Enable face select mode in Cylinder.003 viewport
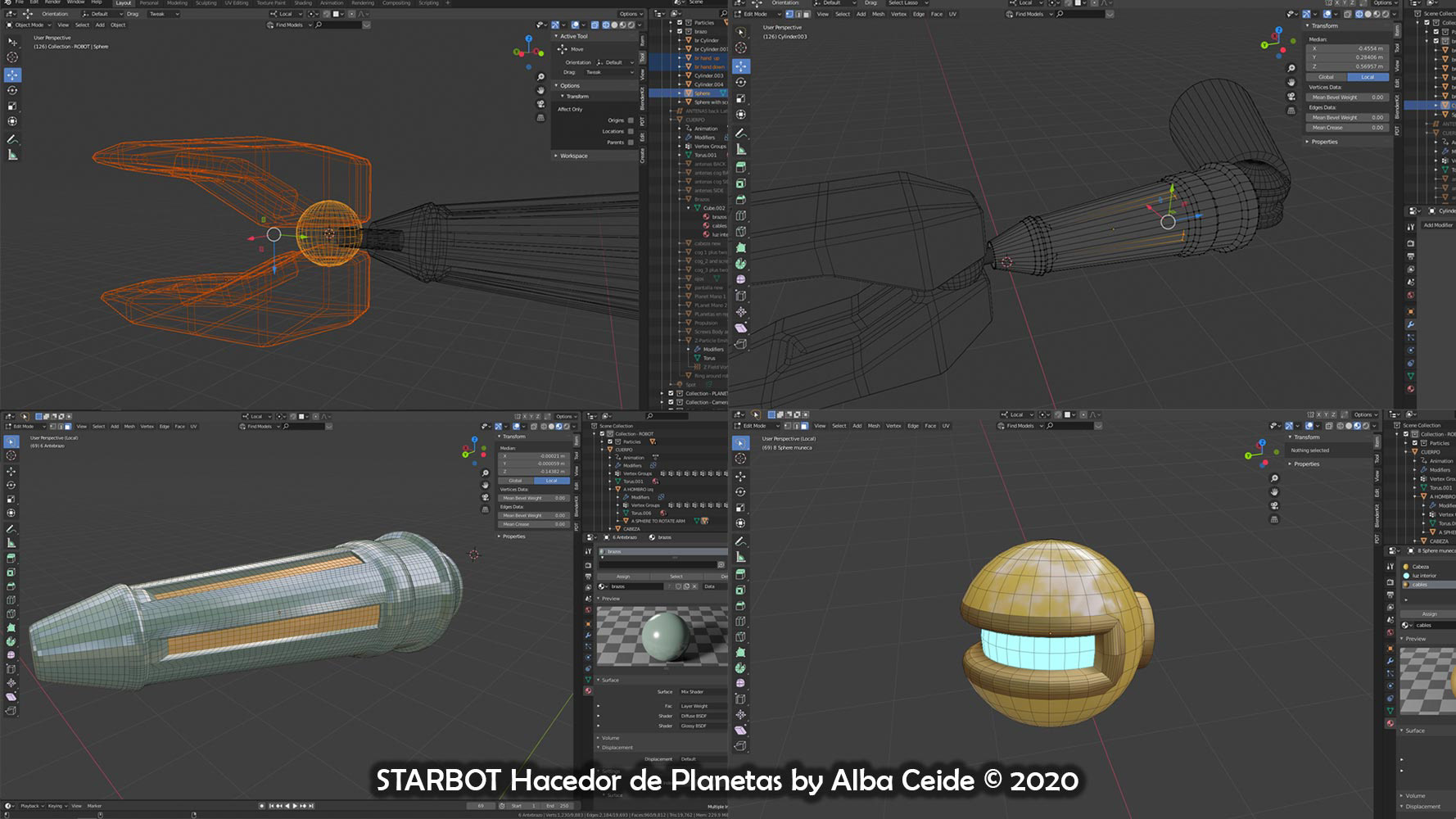This screenshot has width=1456, height=819. pos(806,14)
